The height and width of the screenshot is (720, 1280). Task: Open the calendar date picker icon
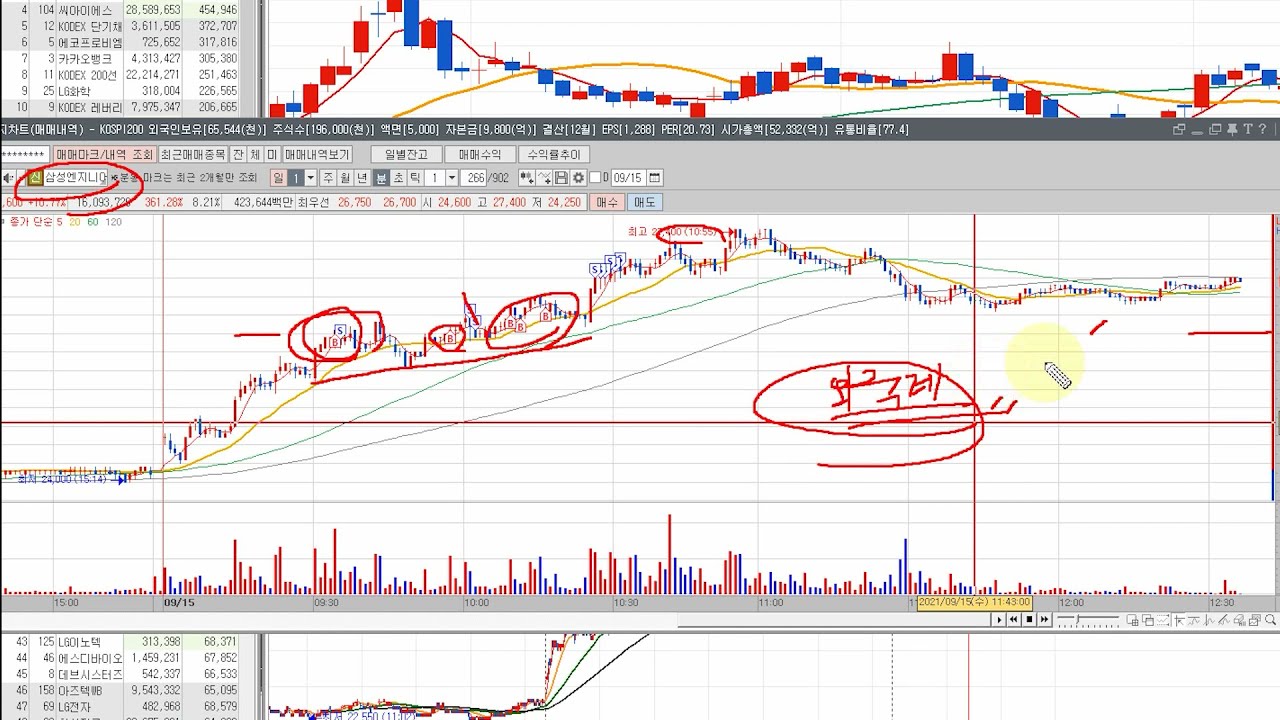click(x=654, y=177)
